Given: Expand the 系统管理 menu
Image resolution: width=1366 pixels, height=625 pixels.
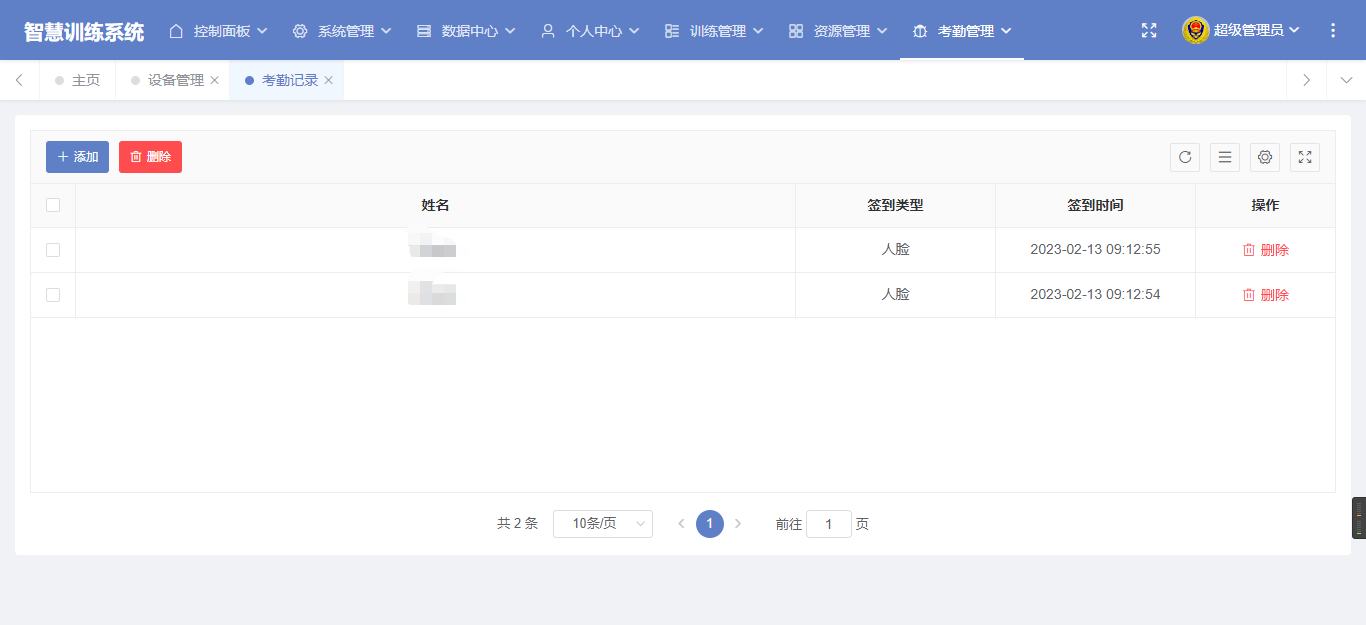Looking at the screenshot, I should (342, 31).
